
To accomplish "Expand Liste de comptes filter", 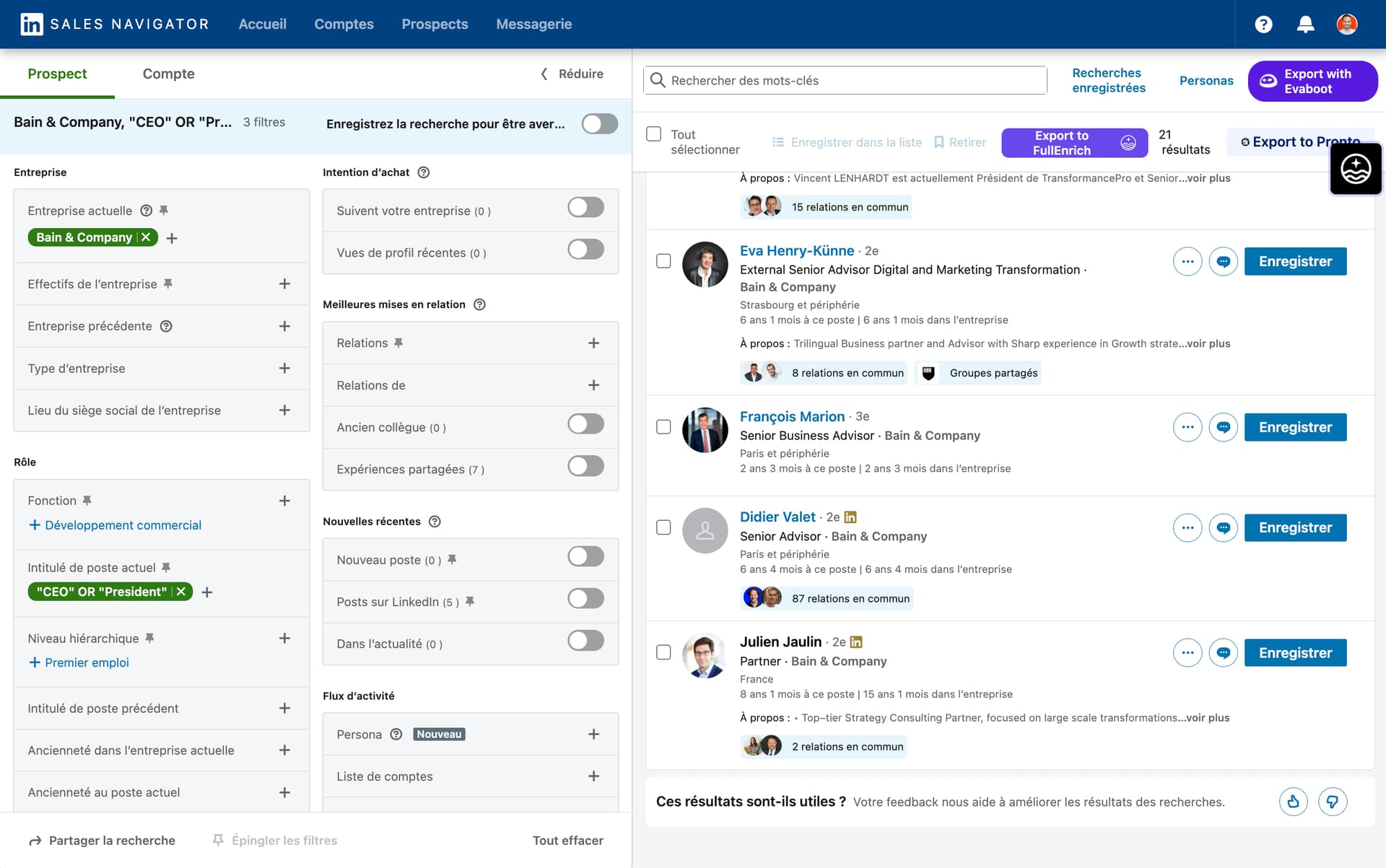I will (x=593, y=776).
